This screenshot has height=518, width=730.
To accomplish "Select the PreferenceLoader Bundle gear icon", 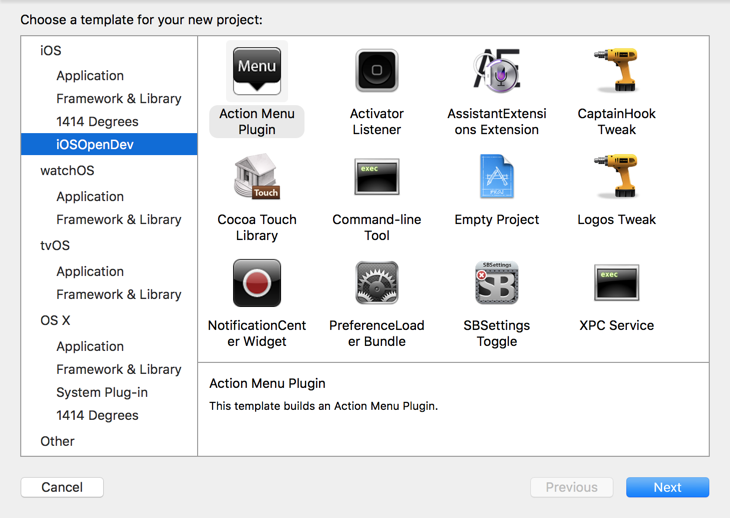I will click(x=377, y=283).
